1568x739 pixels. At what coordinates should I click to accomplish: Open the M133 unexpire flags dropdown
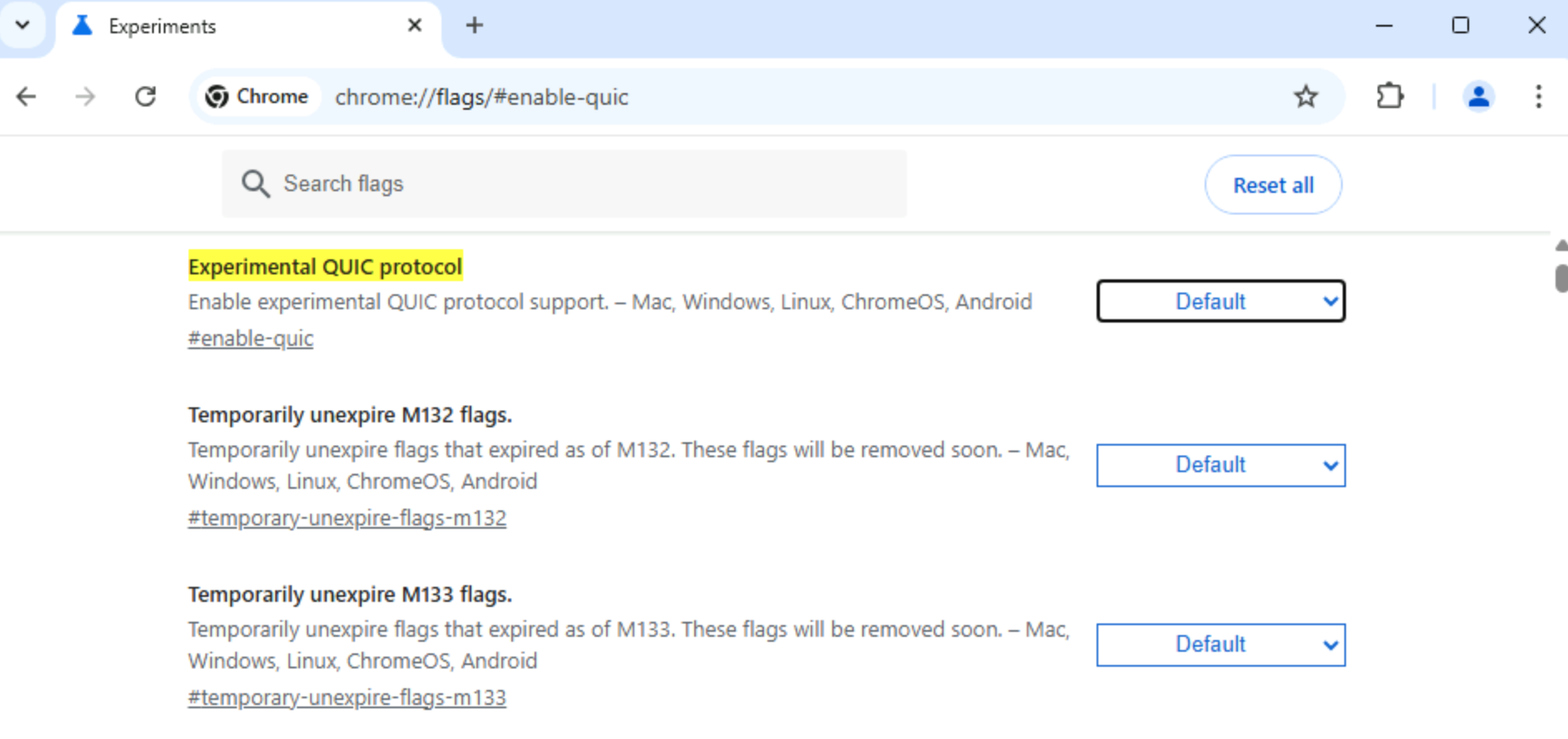[1220, 644]
